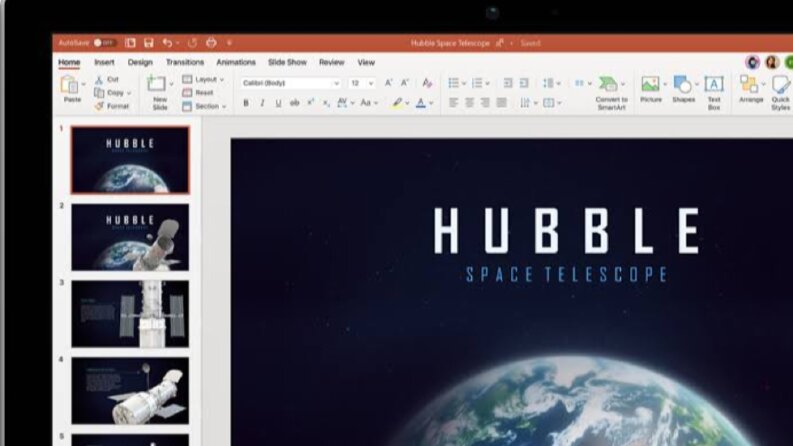This screenshot has height=446, width=793.
Task: Switch to the Transitions tab
Action: tap(185, 62)
